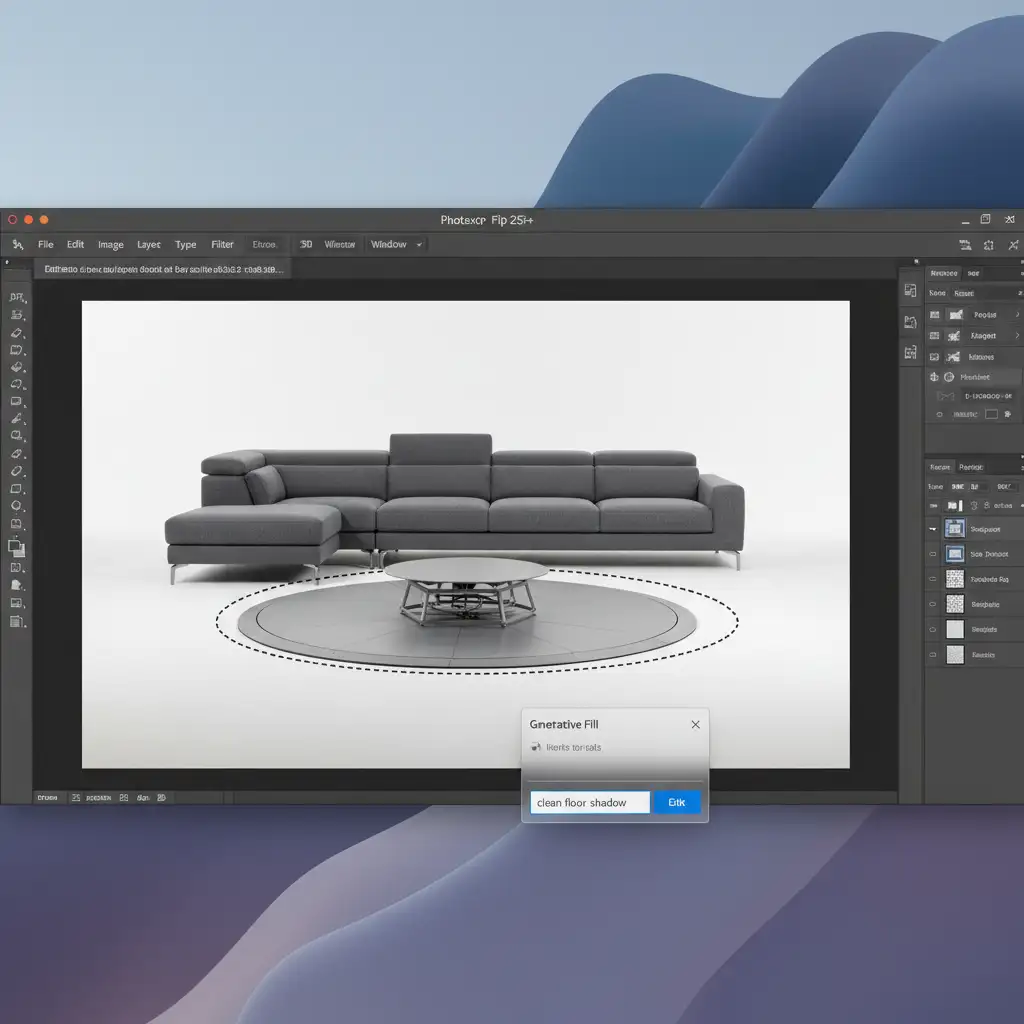
Task: Click the bottom icon in the collapsed panel strip
Action: click(x=910, y=352)
